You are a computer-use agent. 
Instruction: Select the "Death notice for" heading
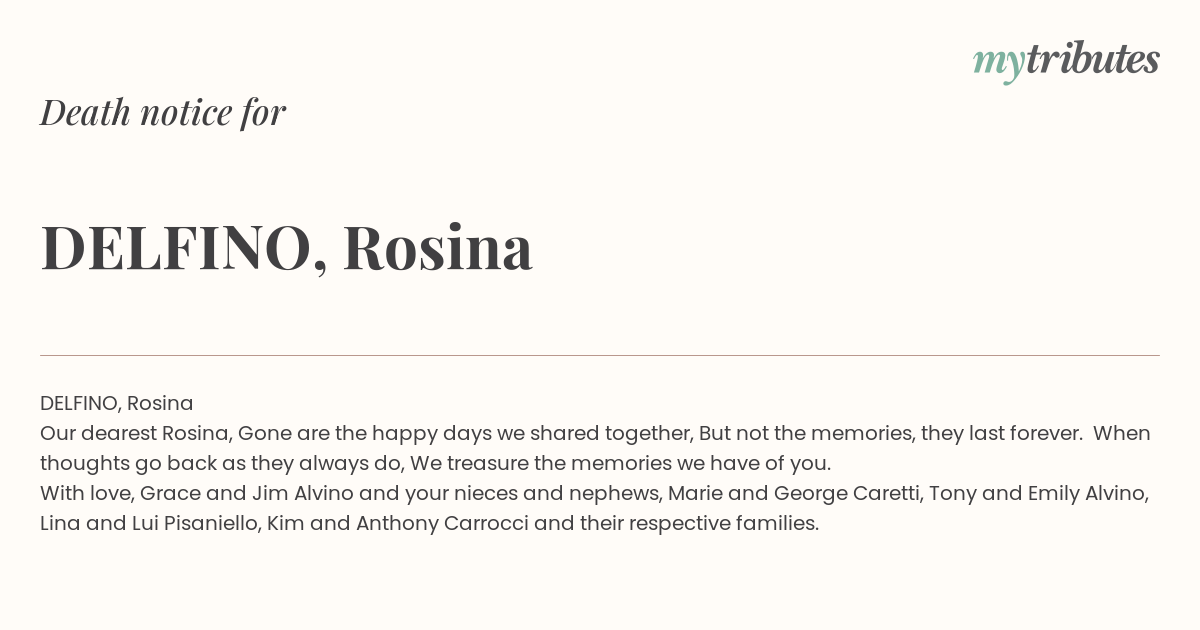click(163, 112)
